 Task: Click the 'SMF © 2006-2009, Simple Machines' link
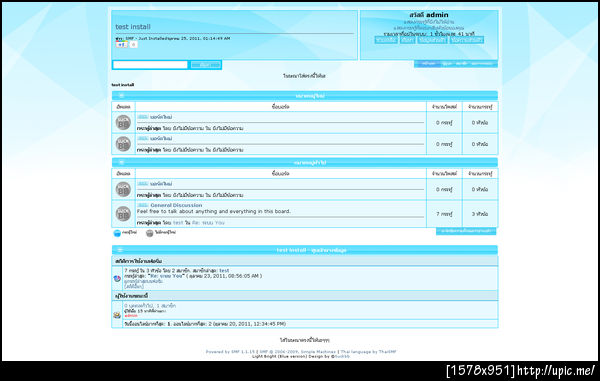[x=298, y=352]
